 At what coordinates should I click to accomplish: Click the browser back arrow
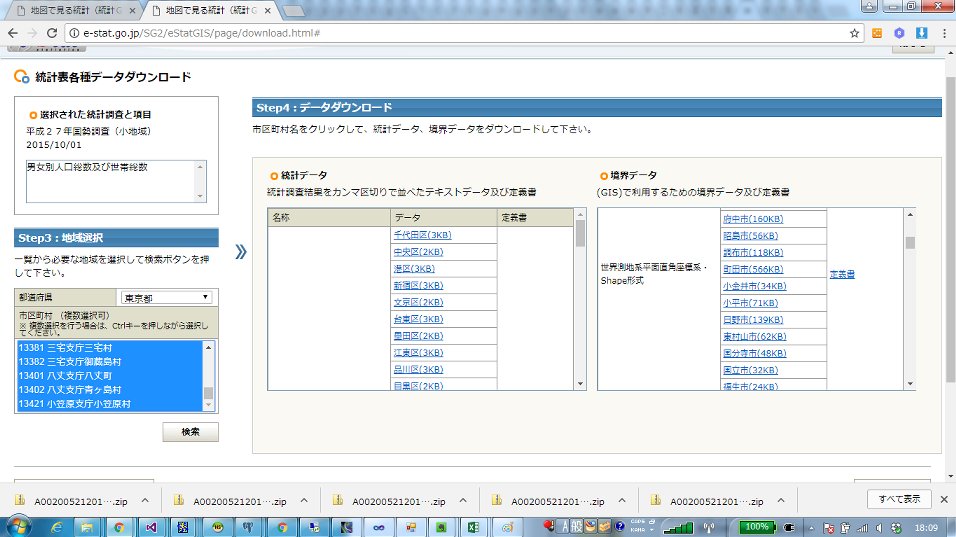[12, 33]
